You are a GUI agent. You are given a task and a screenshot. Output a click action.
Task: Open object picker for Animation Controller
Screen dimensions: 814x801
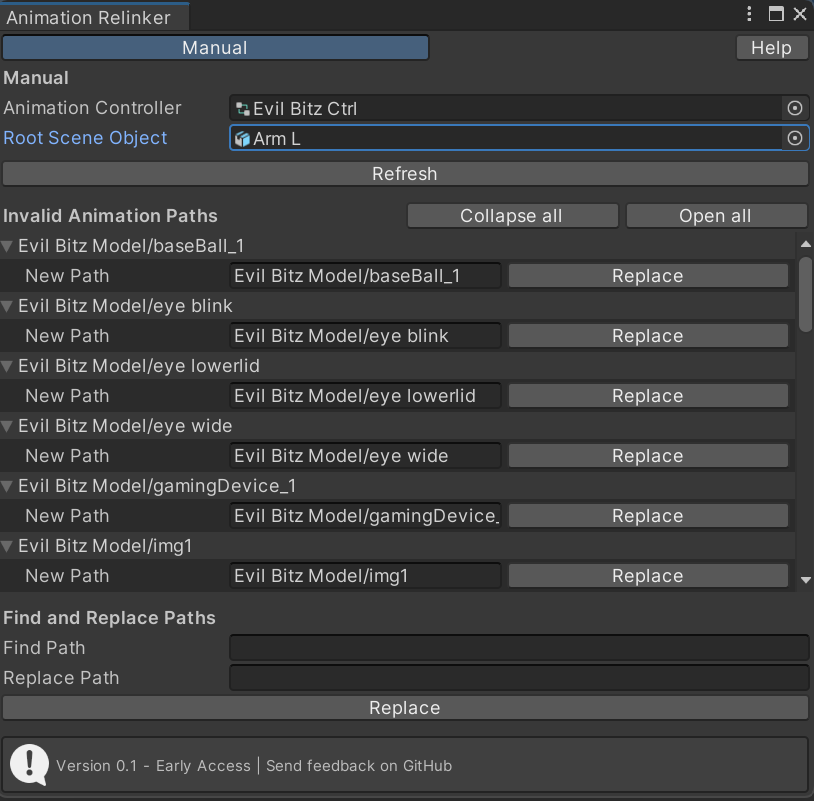click(x=795, y=108)
